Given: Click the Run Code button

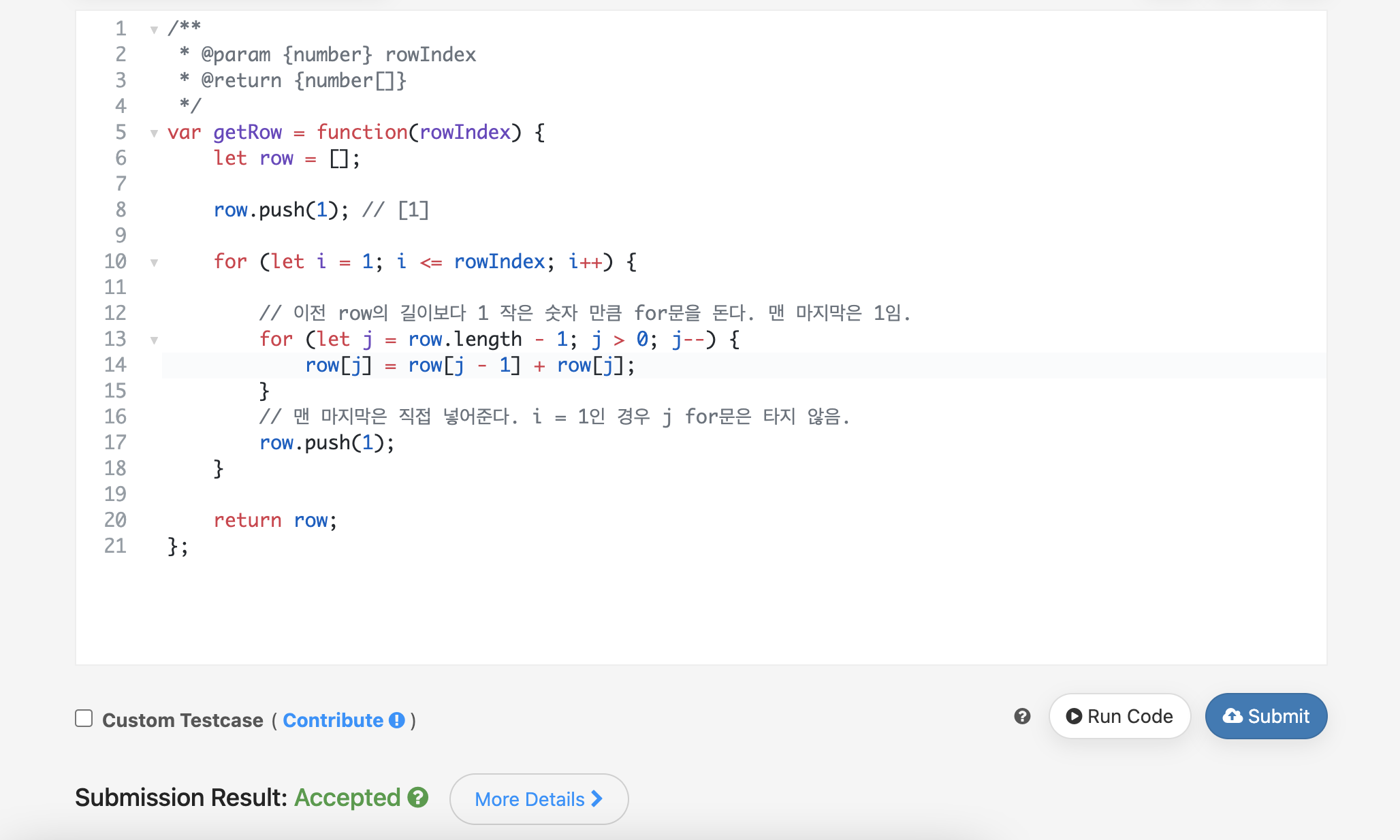Looking at the screenshot, I should coord(1119,716).
